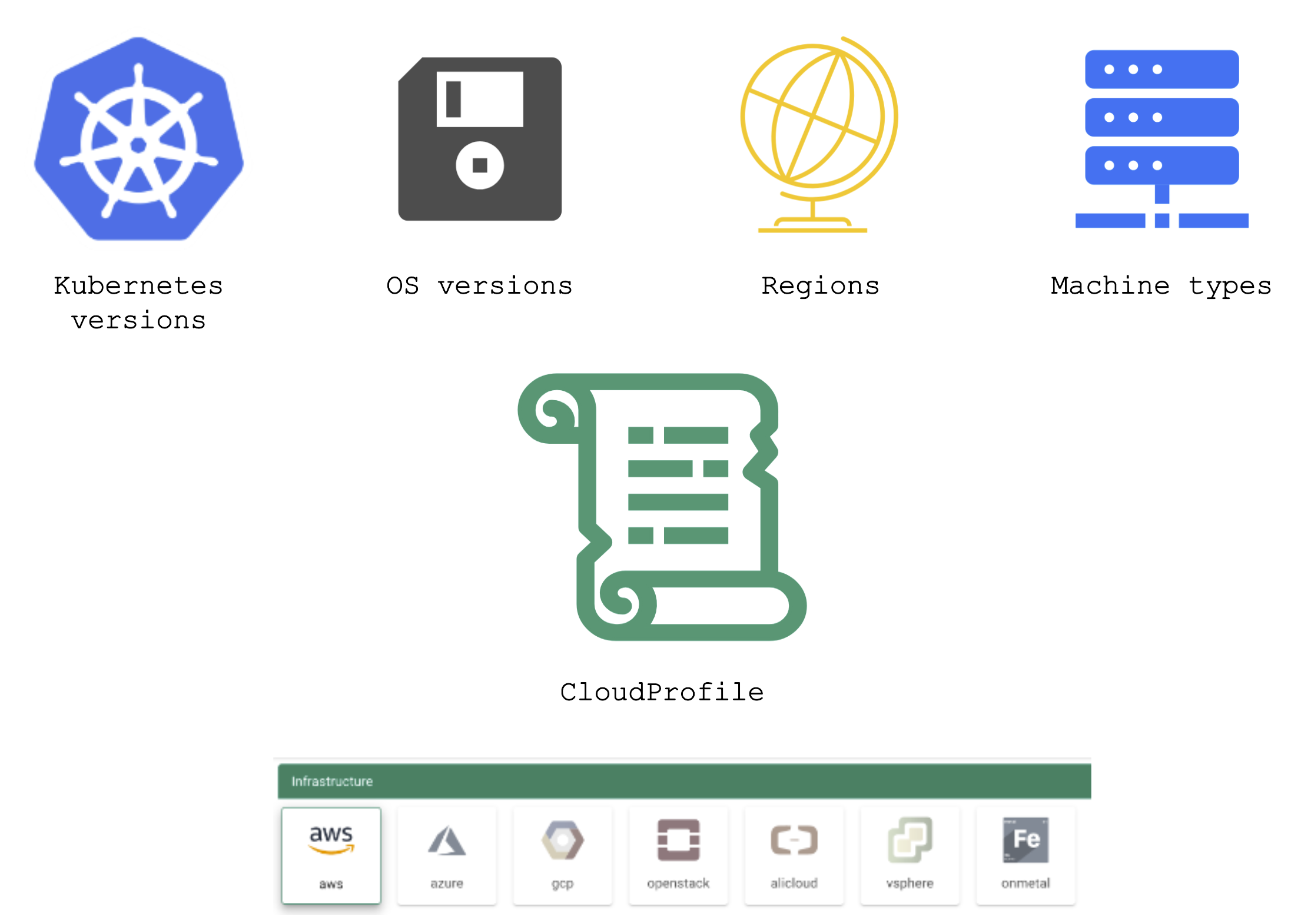This screenshot has width=1301, height=924.
Task: Click the Kubernetes versions text label
Action: click(x=139, y=303)
